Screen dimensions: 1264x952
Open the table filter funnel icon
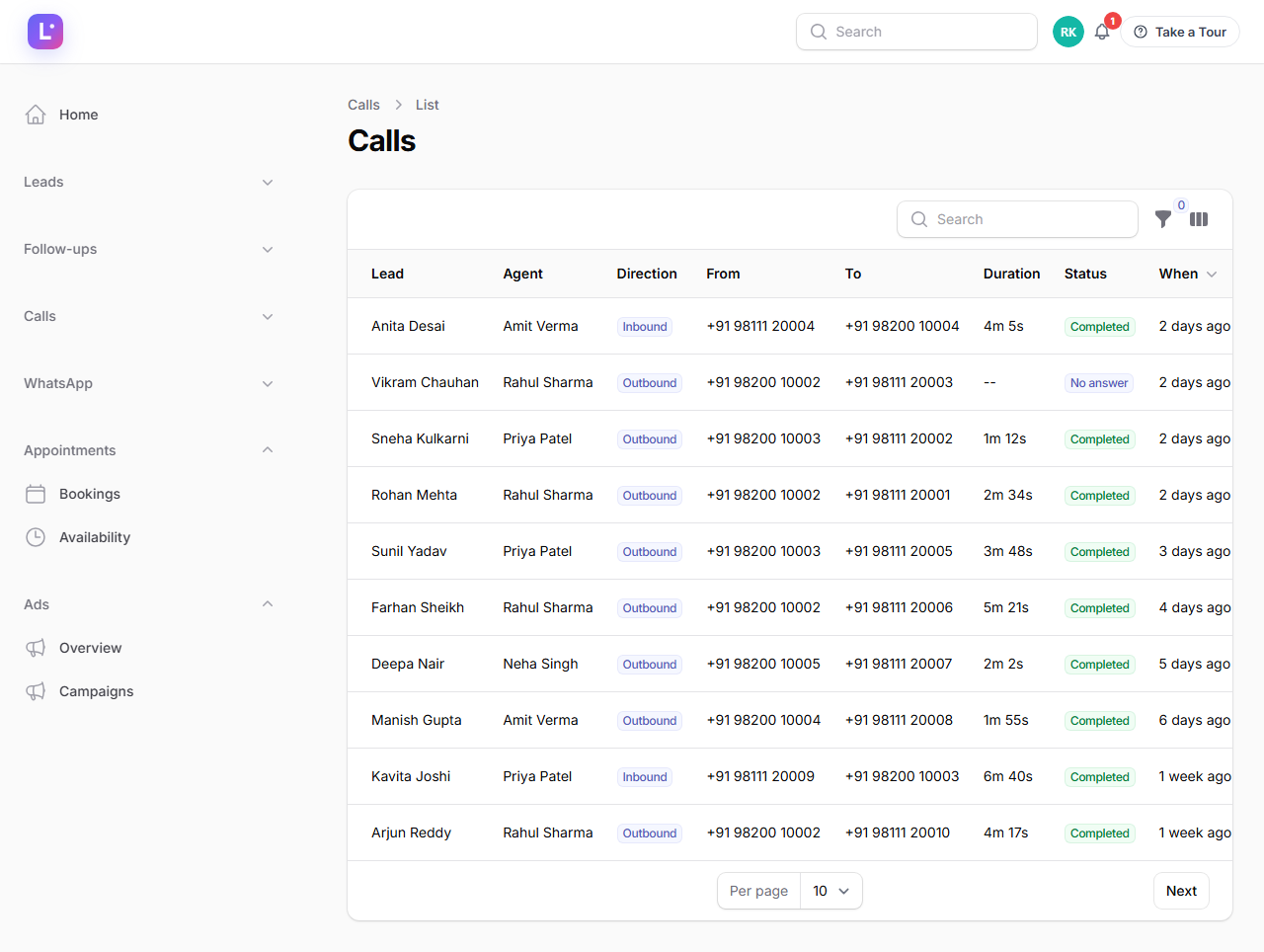pyautogui.click(x=1163, y=219)
